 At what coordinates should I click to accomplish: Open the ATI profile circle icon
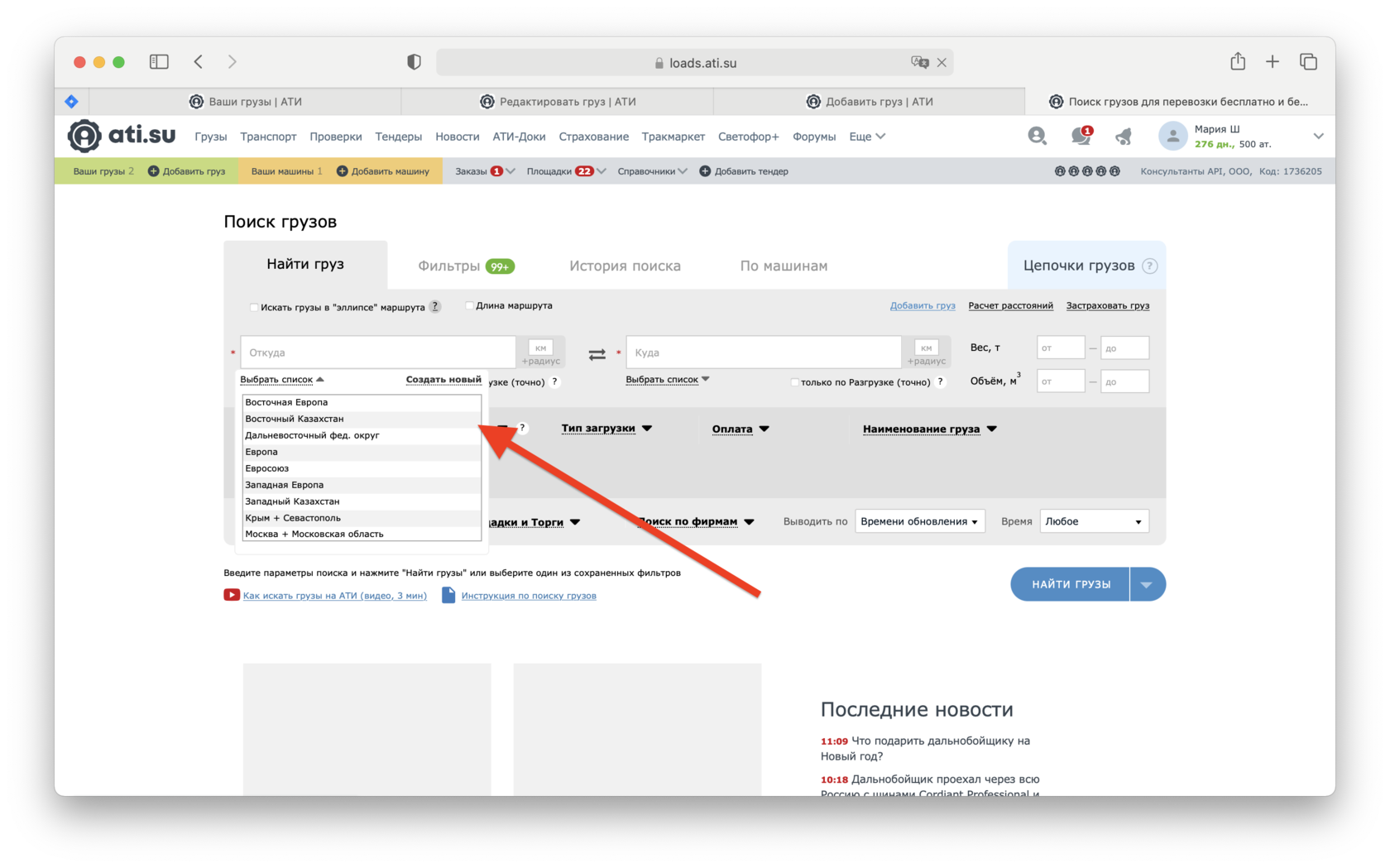coord(1037,136)
